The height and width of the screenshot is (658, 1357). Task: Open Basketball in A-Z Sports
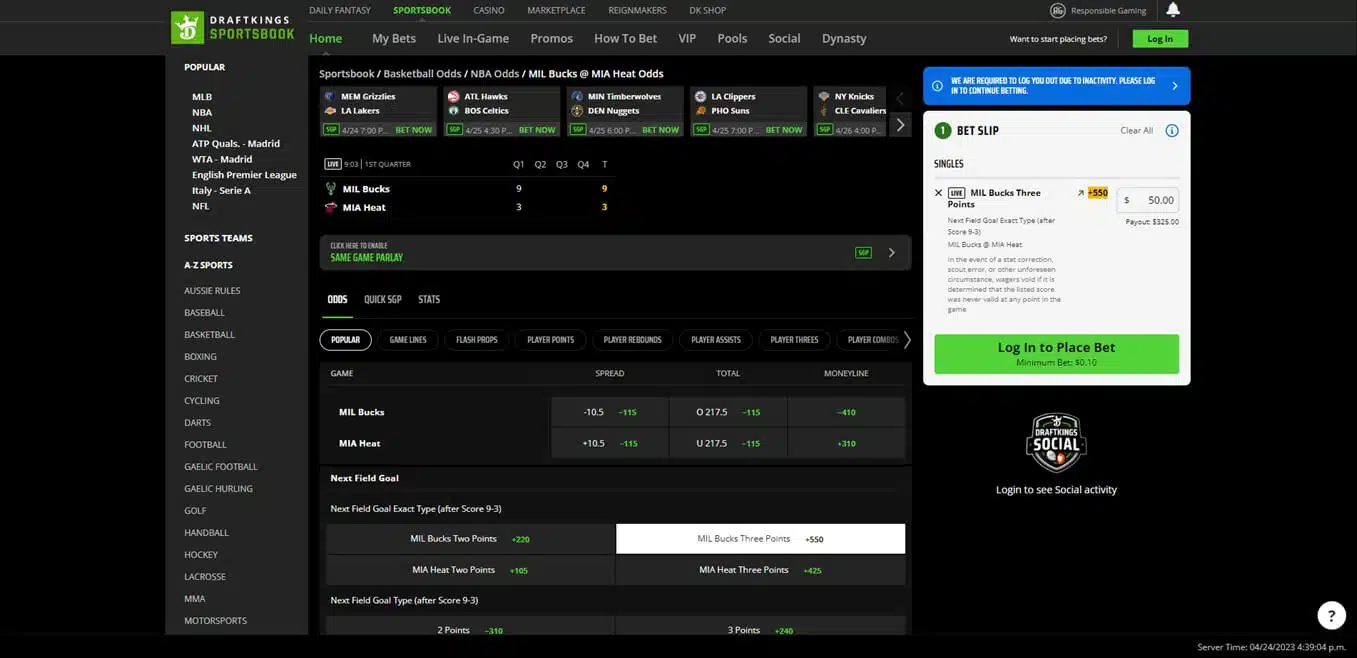[209, 335]
